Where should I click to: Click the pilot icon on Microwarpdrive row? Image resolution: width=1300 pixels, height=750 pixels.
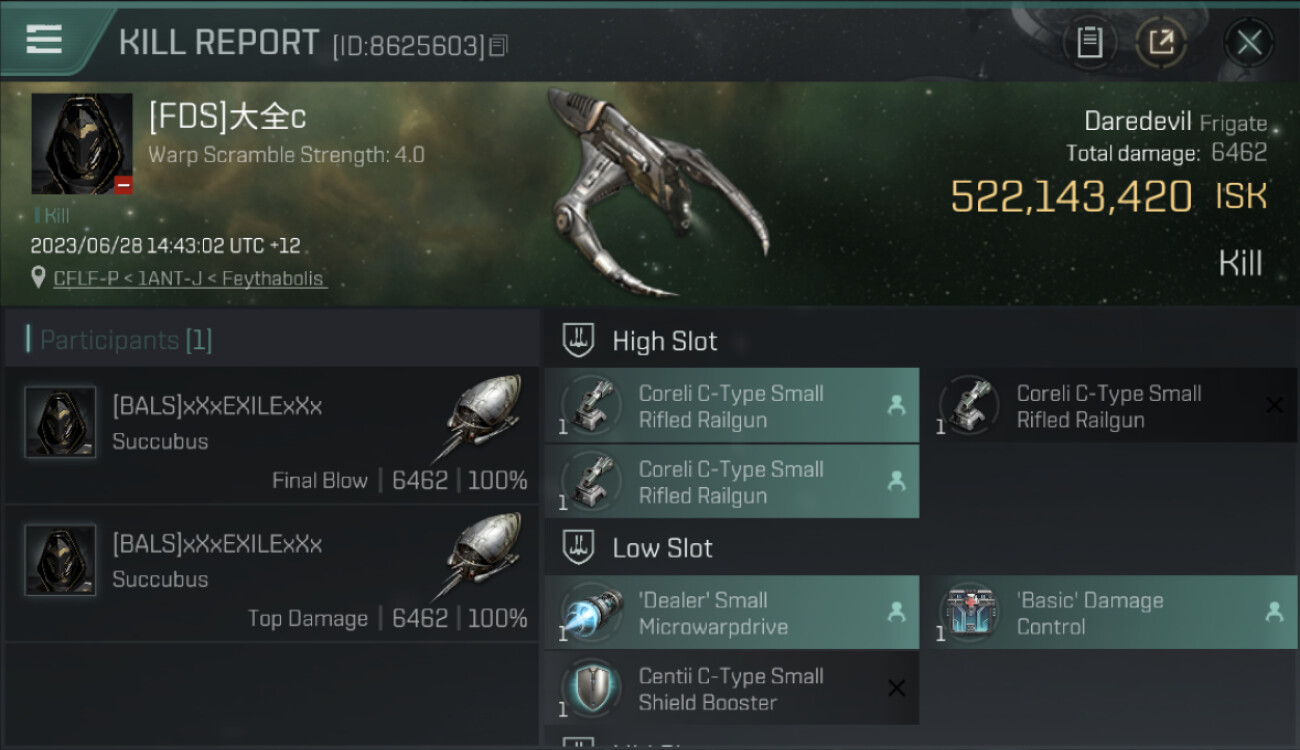pos(896,612)
